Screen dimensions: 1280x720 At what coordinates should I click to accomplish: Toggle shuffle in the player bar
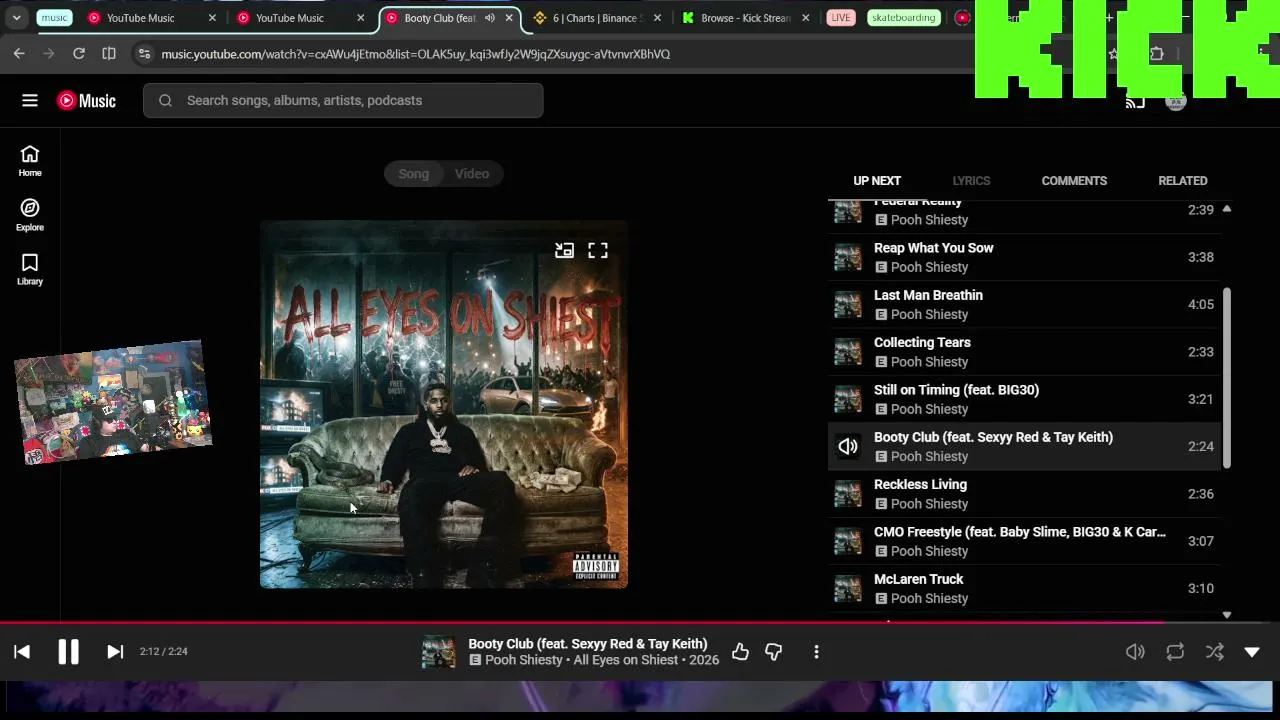pyautogui.click(x=1215, y=652)
